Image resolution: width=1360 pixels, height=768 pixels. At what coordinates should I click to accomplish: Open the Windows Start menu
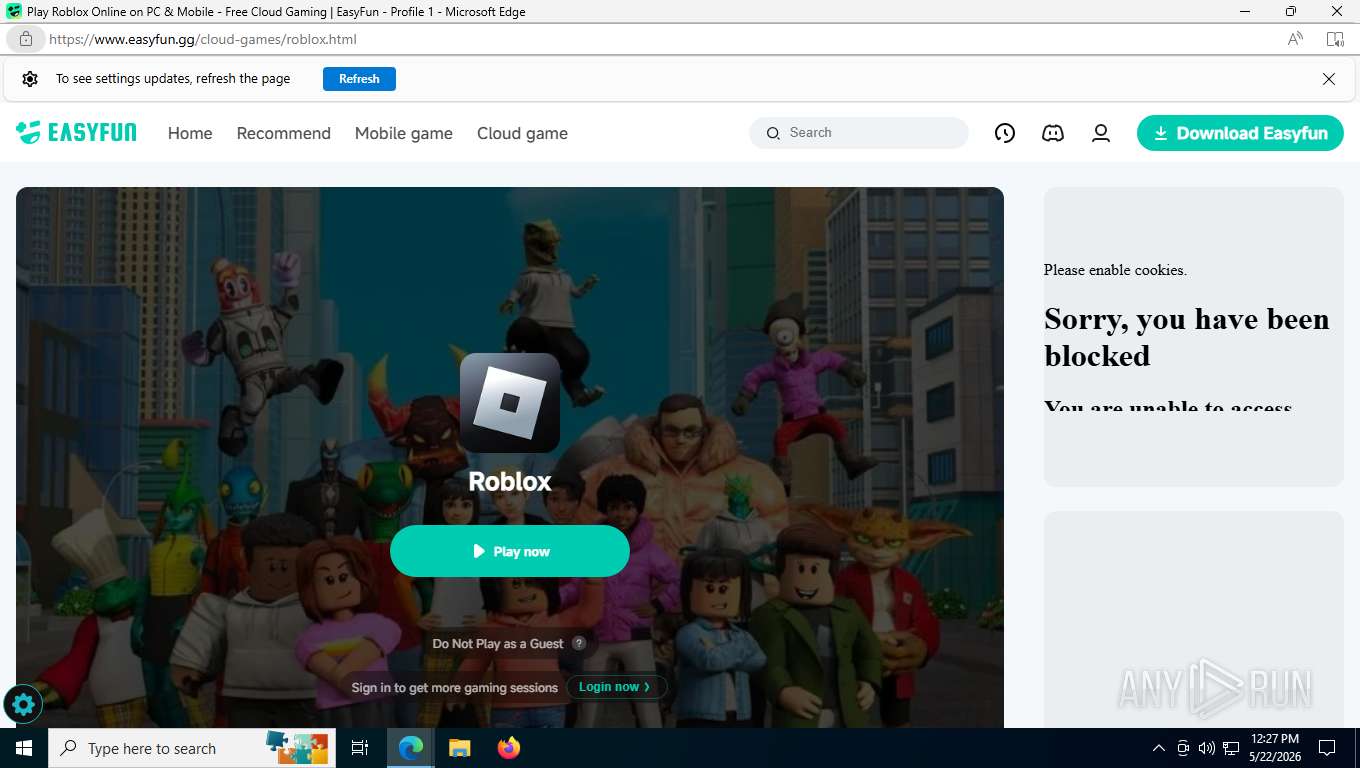(24, 748)
